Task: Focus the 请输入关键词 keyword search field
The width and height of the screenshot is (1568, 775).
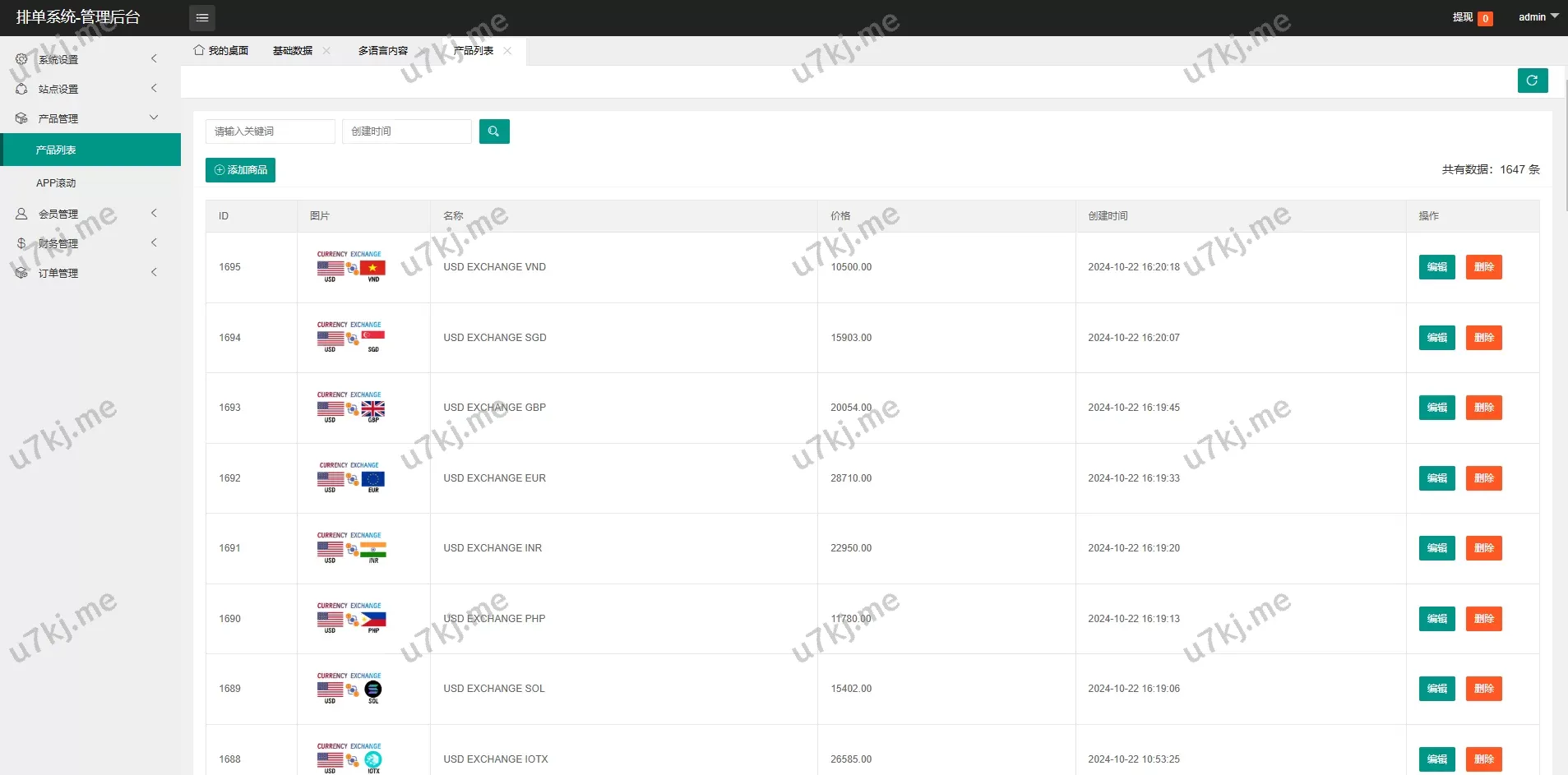Action: [x=270, y=131]
